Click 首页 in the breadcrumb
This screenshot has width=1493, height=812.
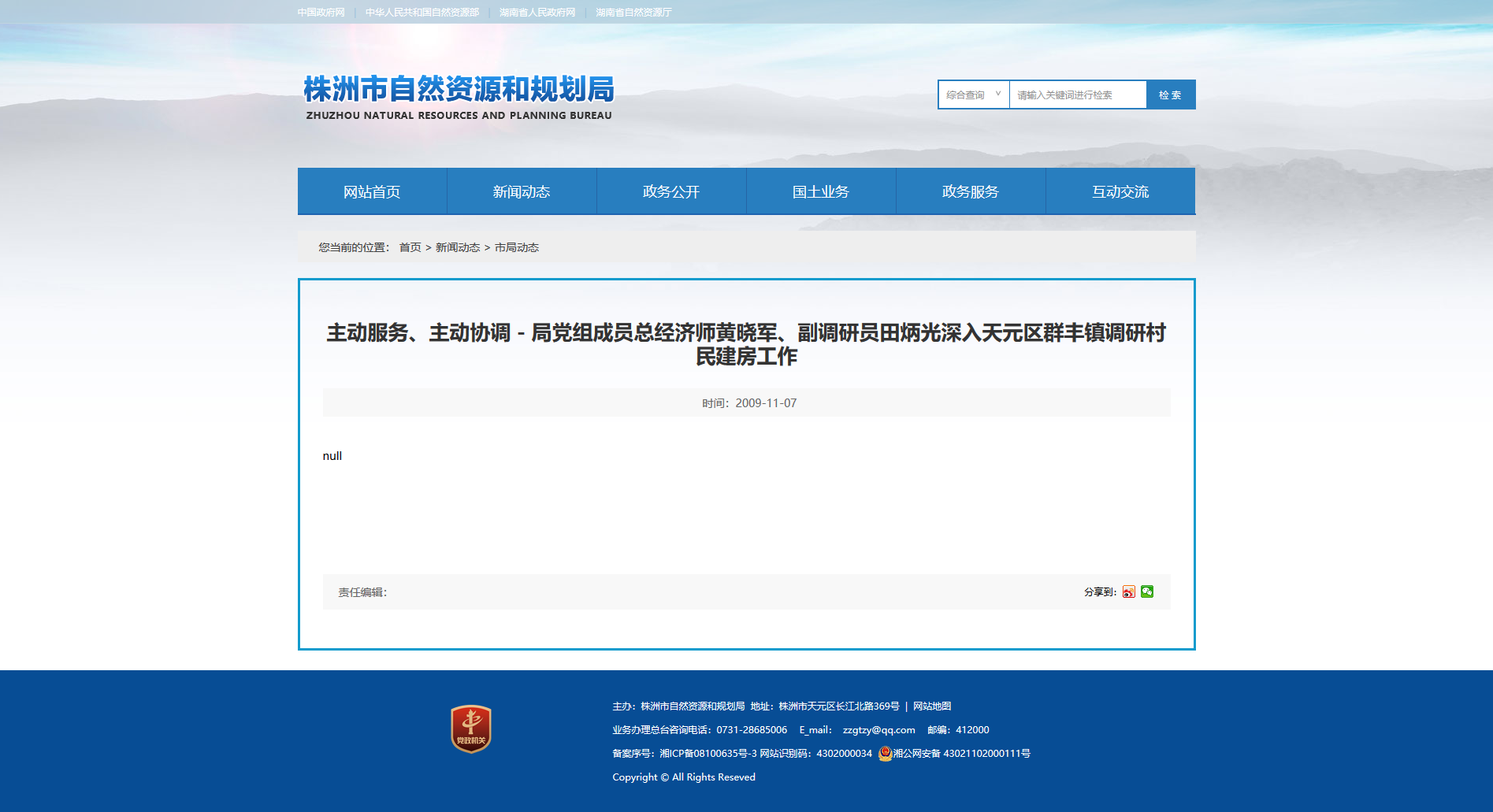click(x=410, y=247)
